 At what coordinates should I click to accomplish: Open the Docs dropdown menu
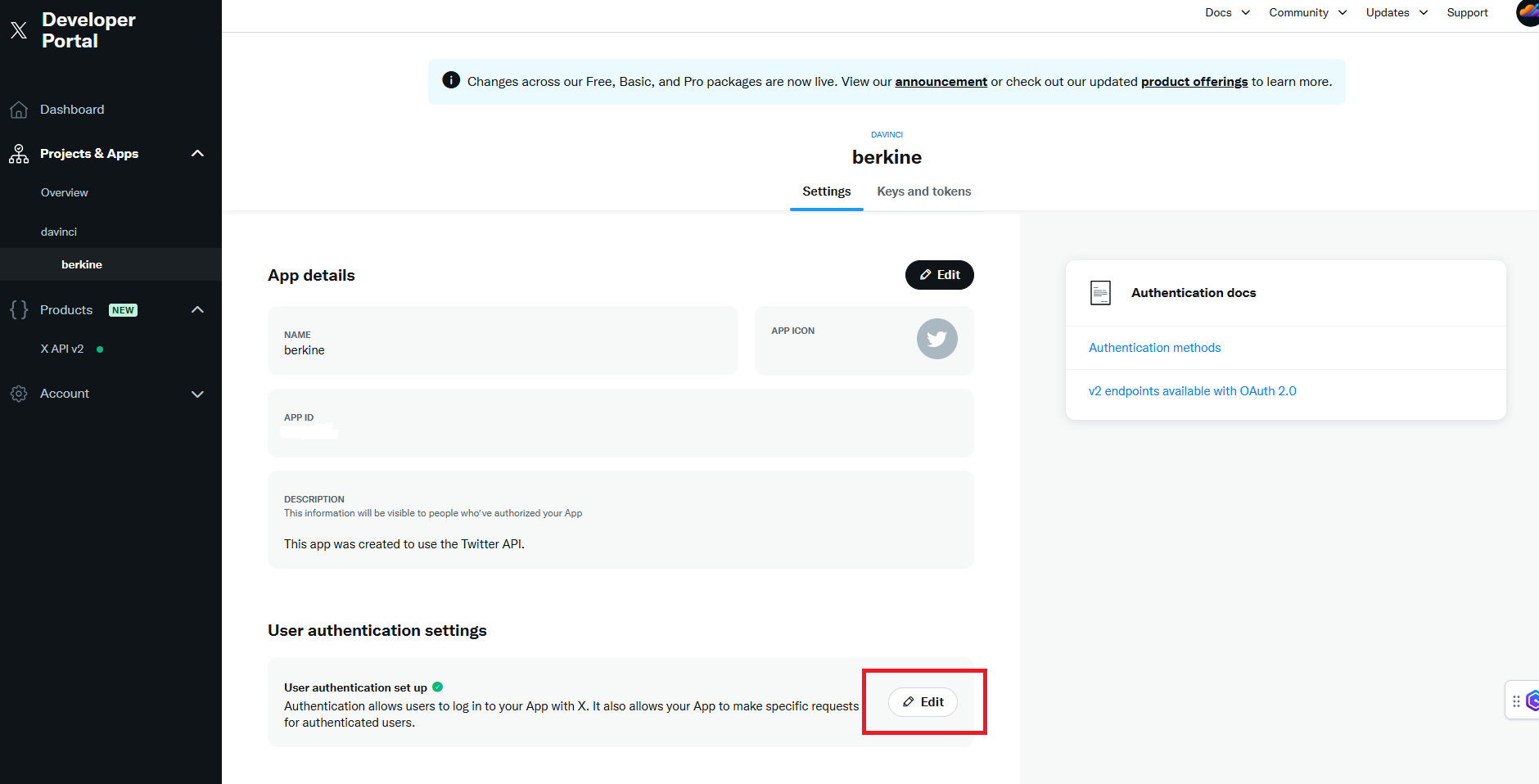point(1227,12)
